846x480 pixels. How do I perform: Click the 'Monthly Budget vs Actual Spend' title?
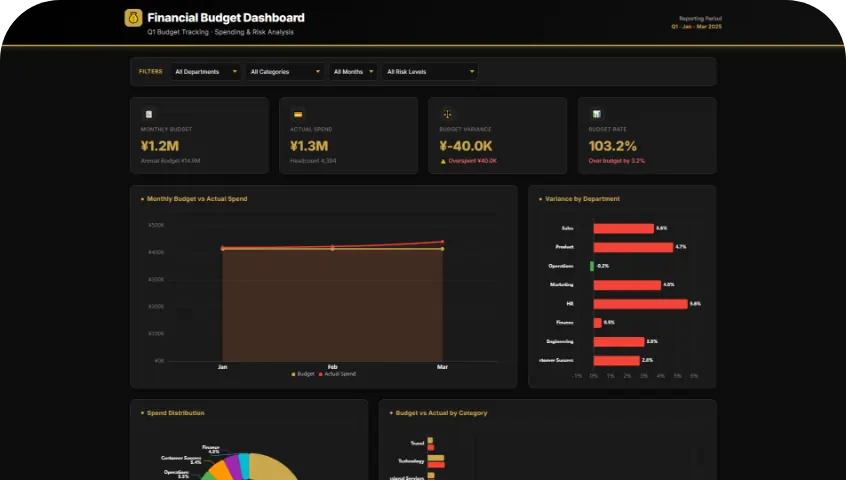click(197, 199)
